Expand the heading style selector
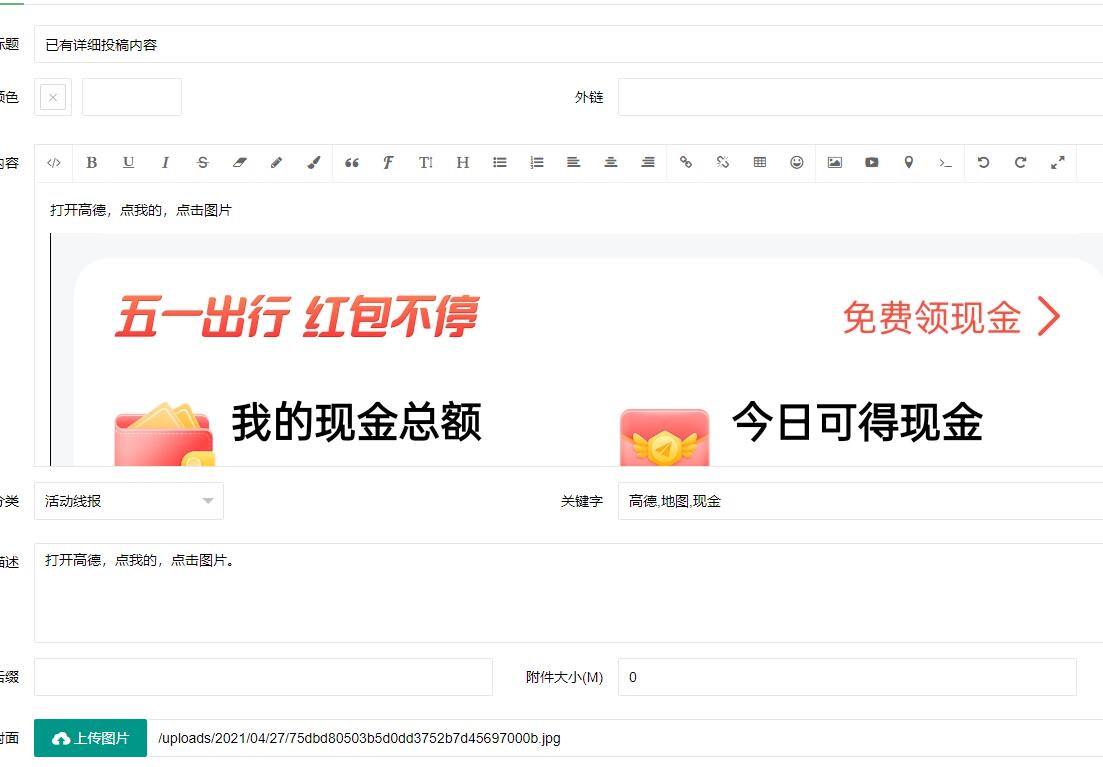This screenshot has width=1103, height=767. click(x=462, y=162)
